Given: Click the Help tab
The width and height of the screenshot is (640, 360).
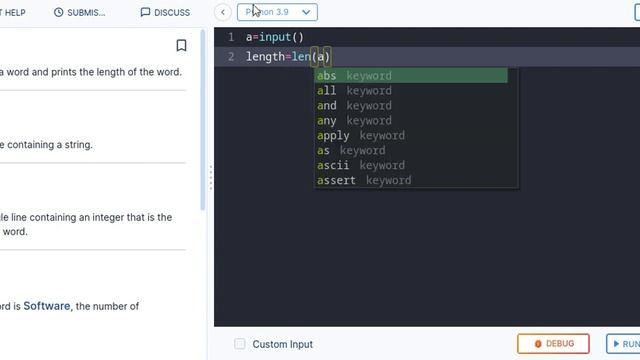Looking at the screenshot, I should click(13, 13).
